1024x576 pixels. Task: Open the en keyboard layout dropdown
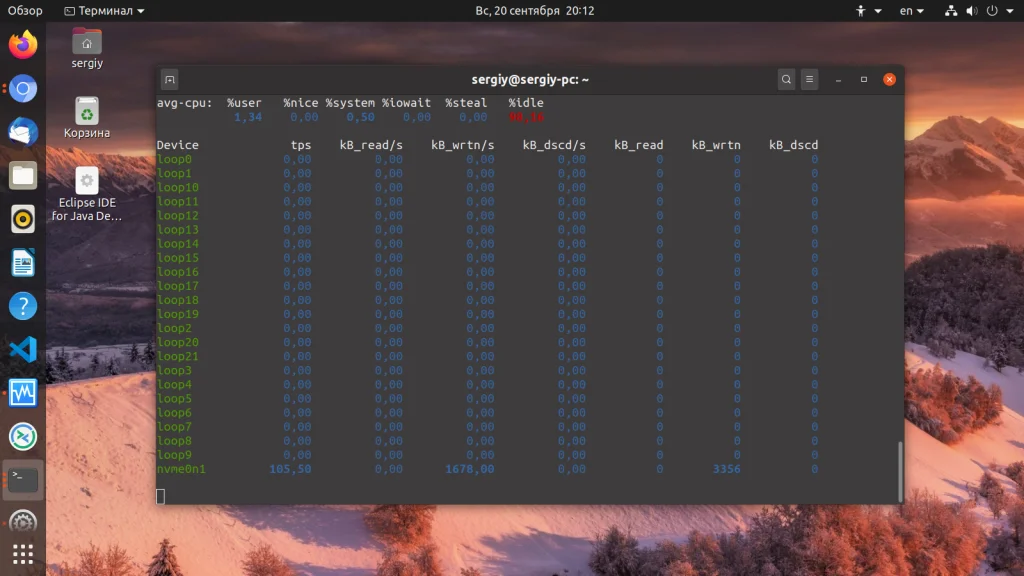tap(912, 10)
